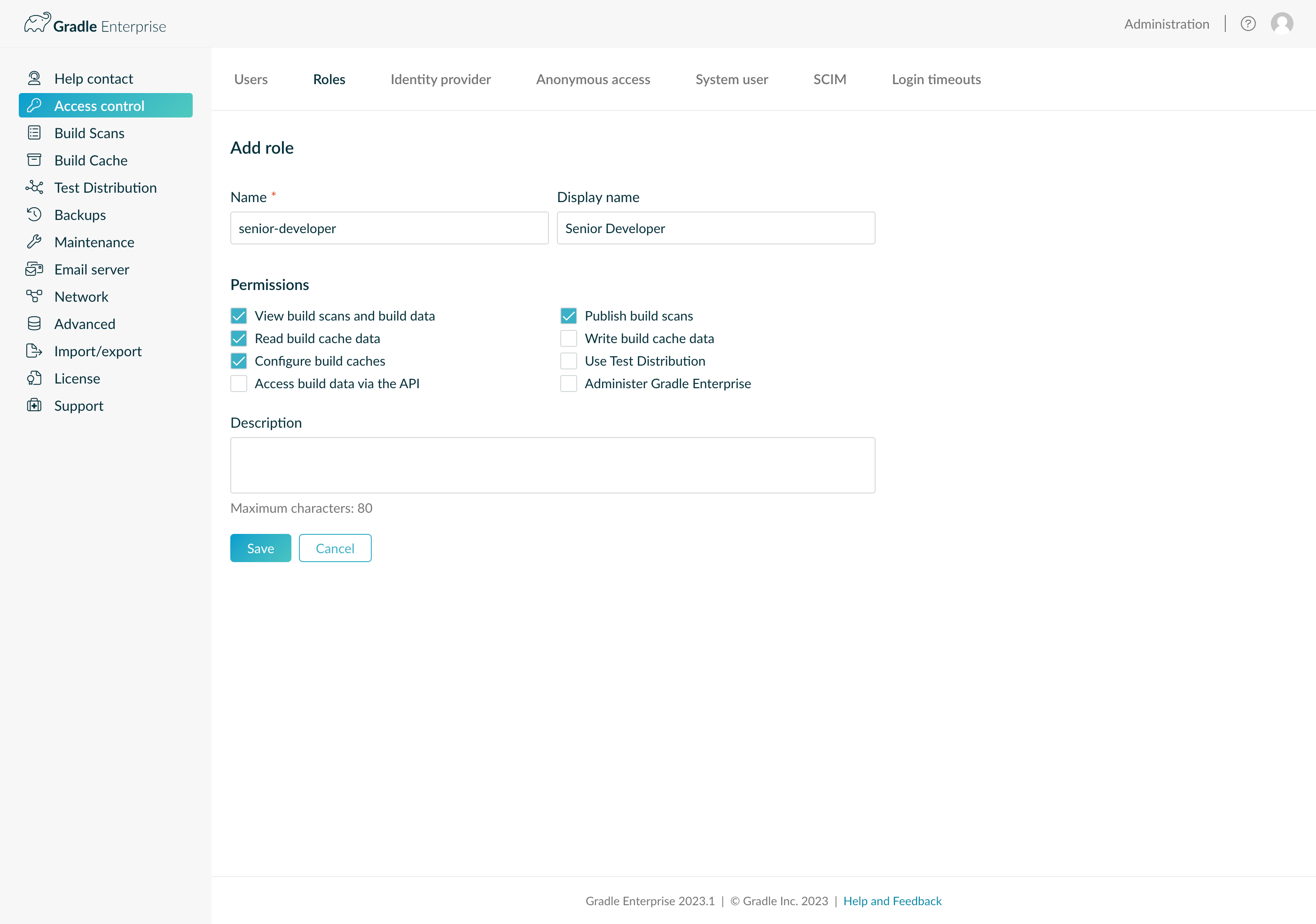Screen dimensions: 1316x924
Task: Click the Network topology icon
Action: [34, 297]
